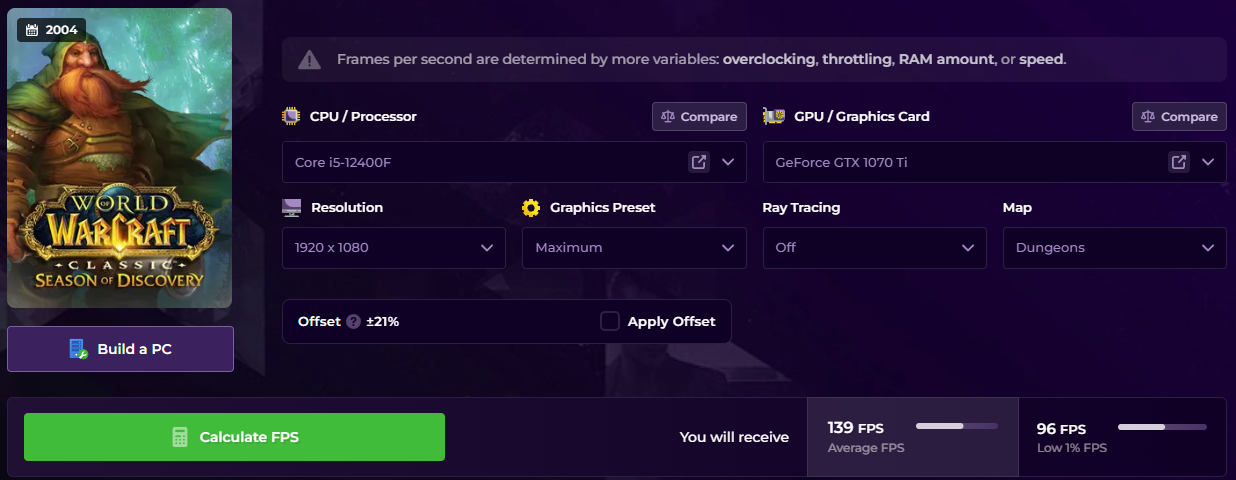Open the GPU external link icon

(x=1179, y=162)
